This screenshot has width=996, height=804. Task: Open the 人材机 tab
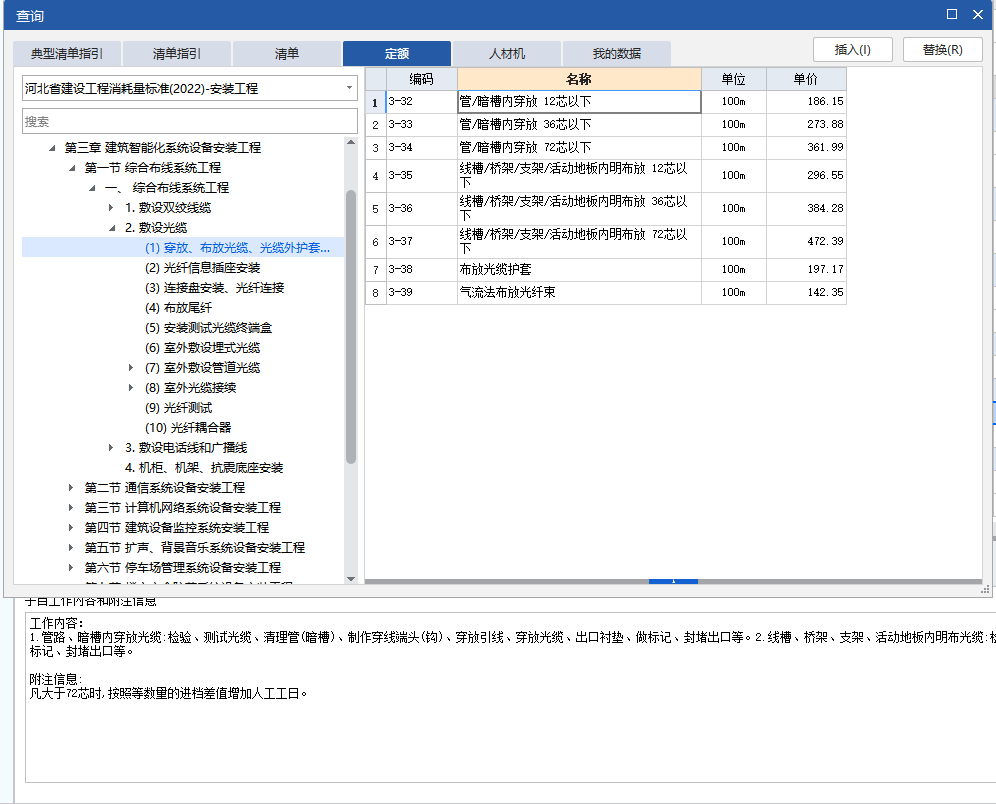click(507, 53)
